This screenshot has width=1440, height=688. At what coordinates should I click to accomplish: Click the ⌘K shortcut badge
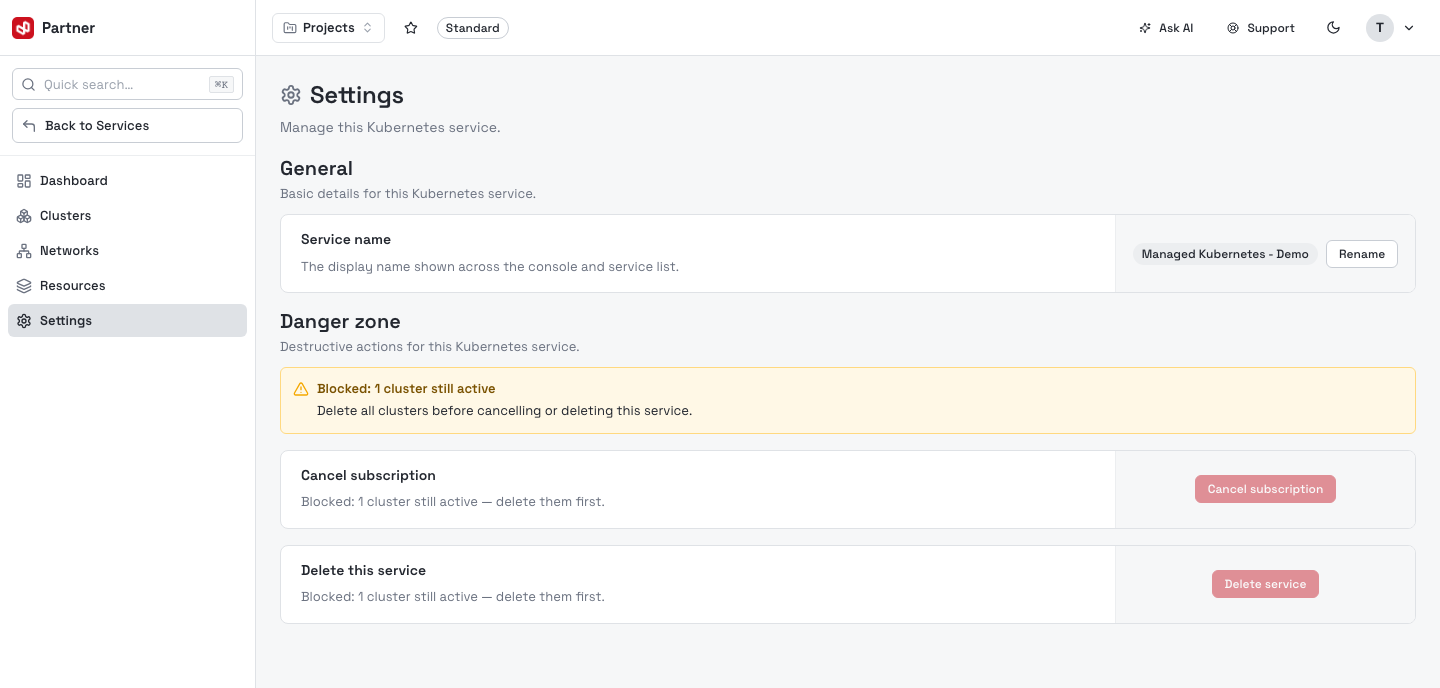tap(221, 85)
